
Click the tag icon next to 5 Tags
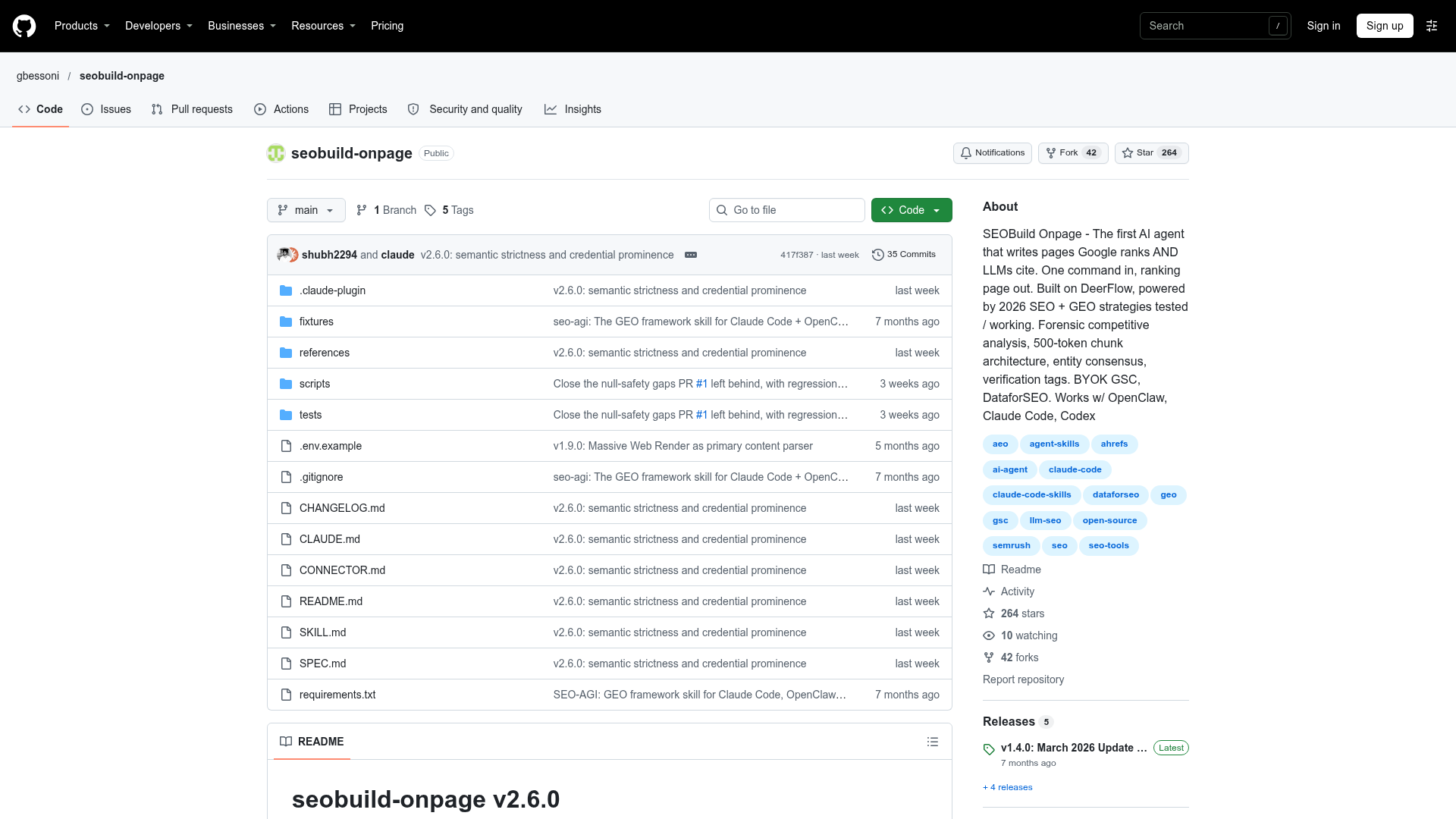pos(430,210)
